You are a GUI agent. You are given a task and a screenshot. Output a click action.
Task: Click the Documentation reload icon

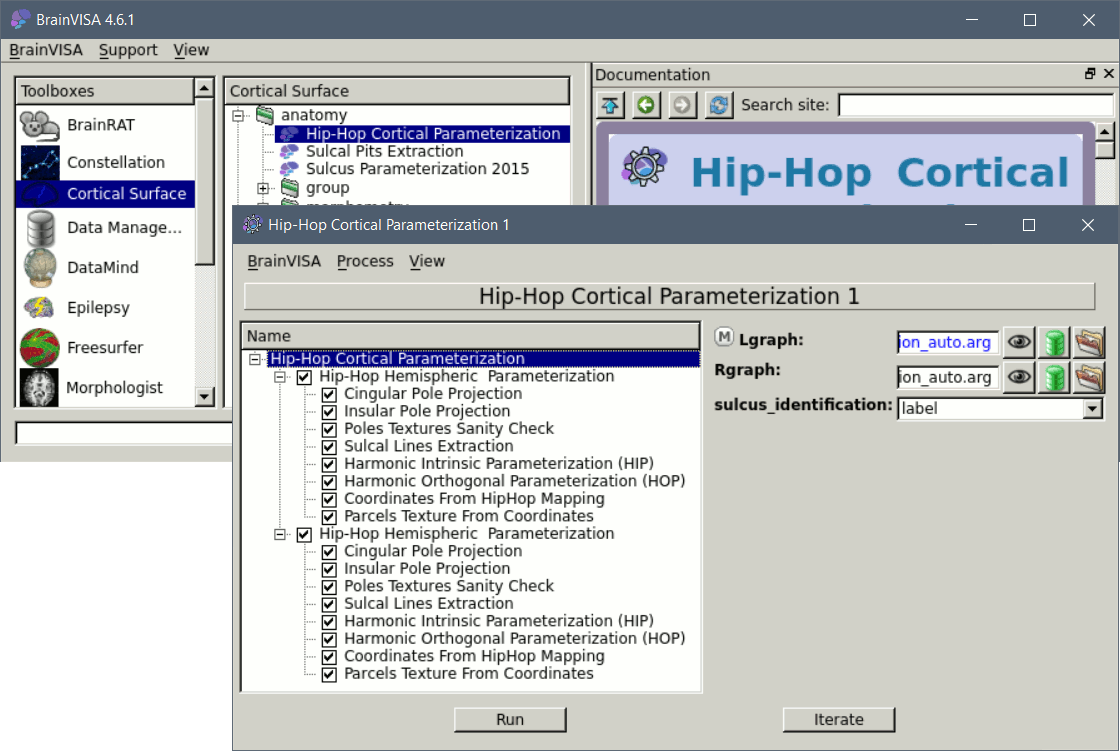pyautogui.click(x=718, y=105)
